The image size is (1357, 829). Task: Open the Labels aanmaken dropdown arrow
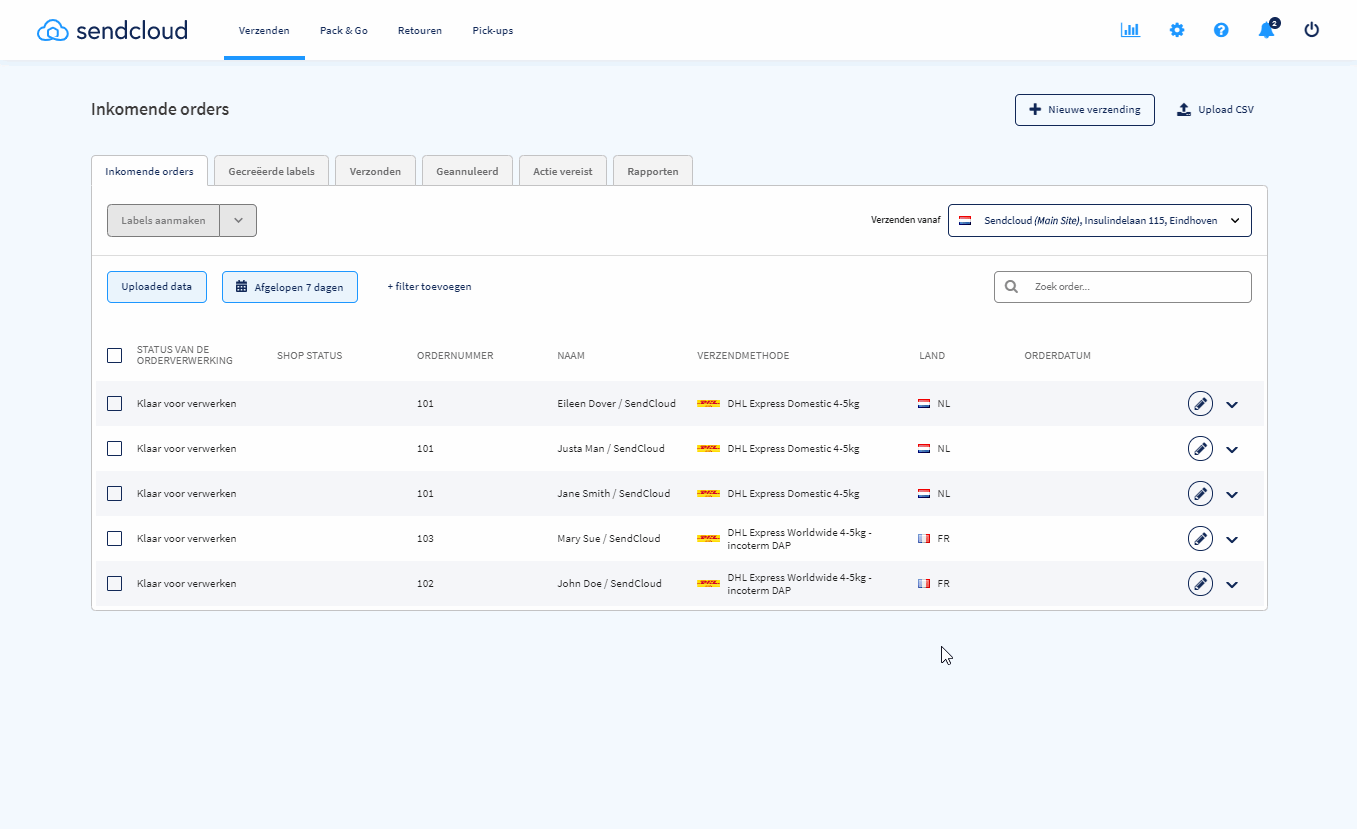point(238,221)
